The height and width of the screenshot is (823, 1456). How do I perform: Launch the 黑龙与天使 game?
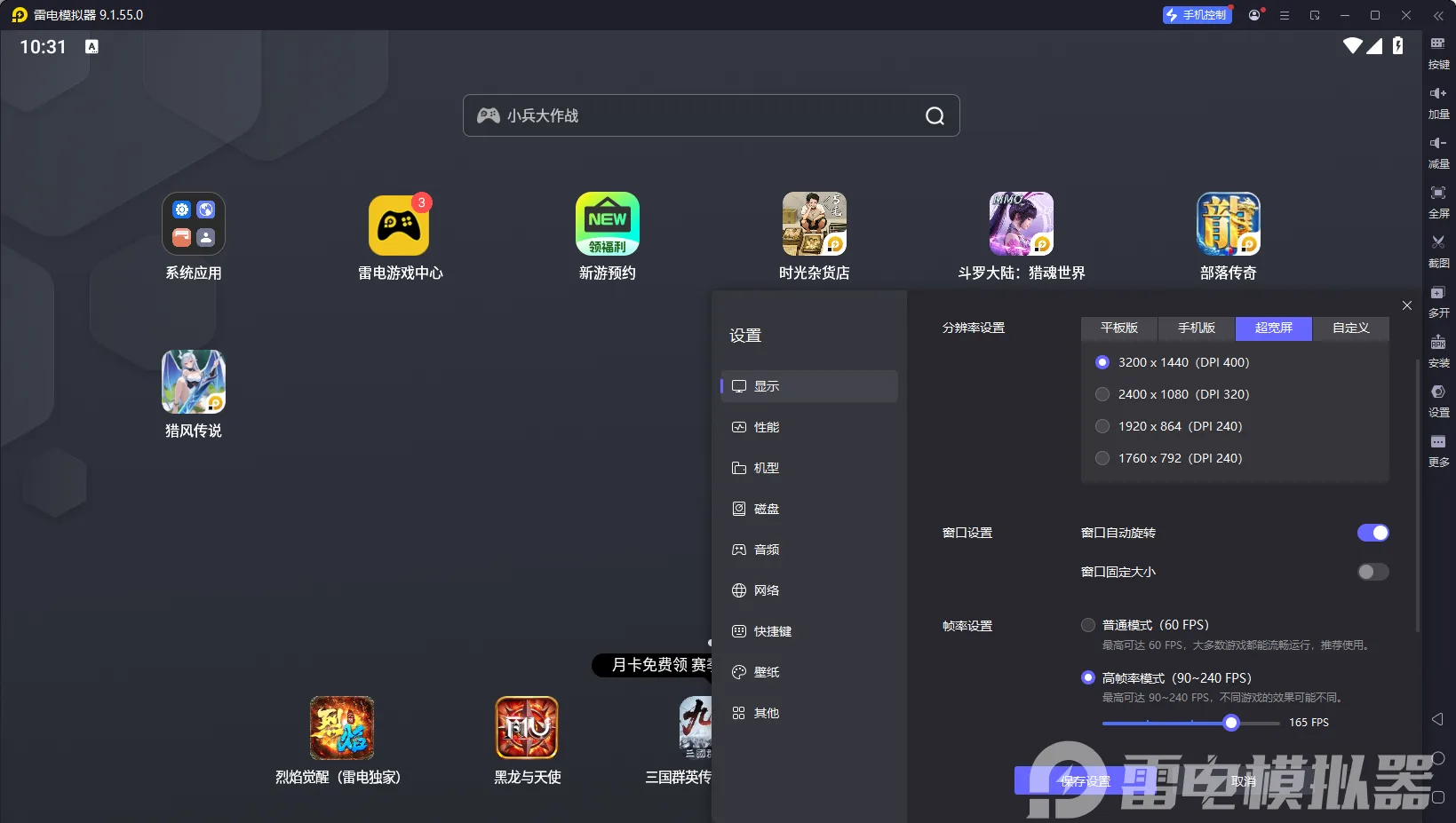528,741
